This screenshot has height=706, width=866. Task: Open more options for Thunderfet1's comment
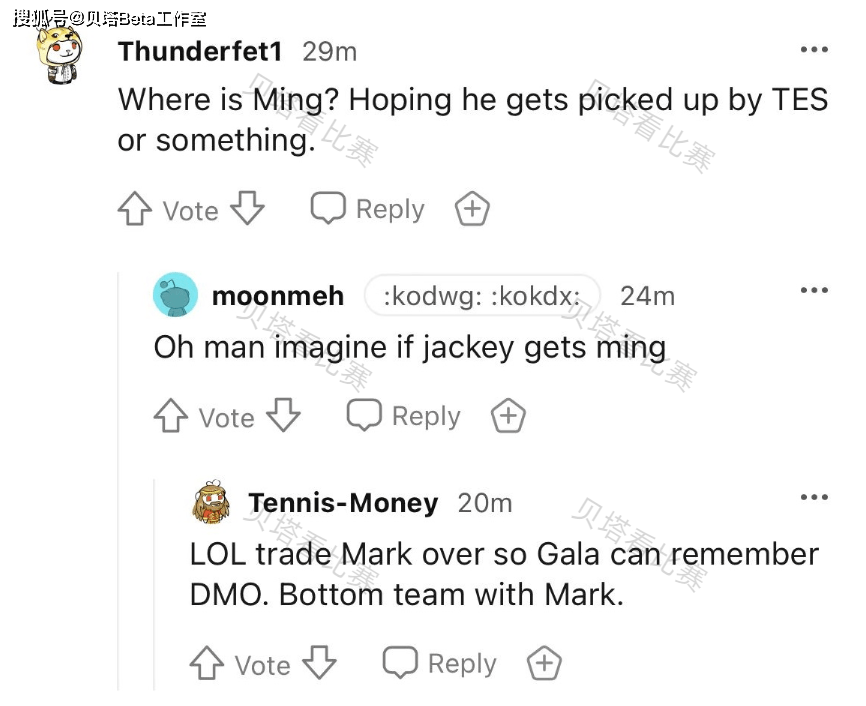pyautogui.click(x=813, y=50)
